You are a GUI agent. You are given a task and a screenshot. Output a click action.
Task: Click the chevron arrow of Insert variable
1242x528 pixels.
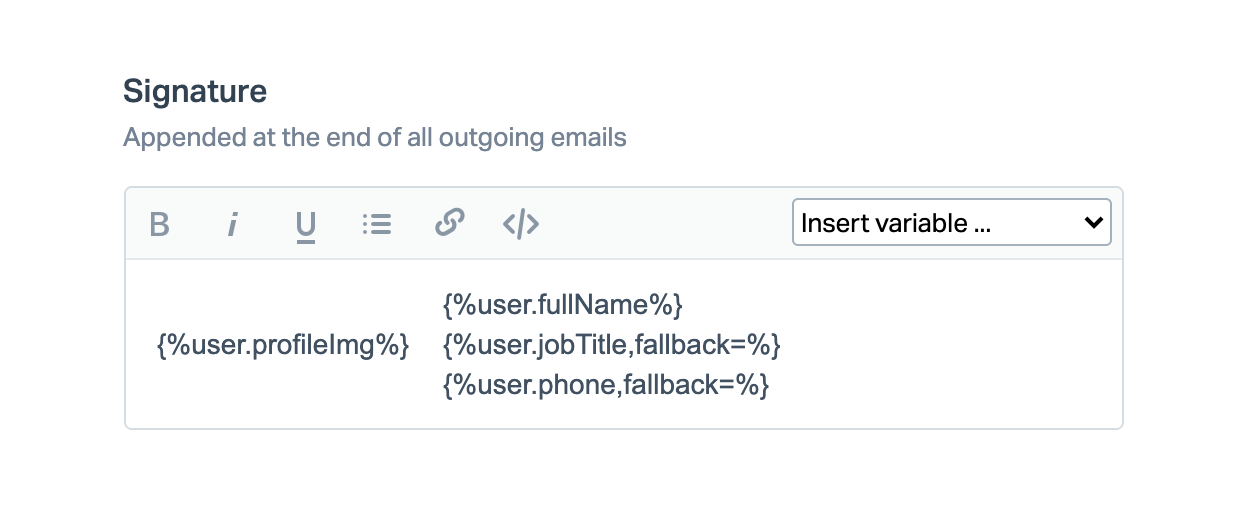(x=1092, y=223)
